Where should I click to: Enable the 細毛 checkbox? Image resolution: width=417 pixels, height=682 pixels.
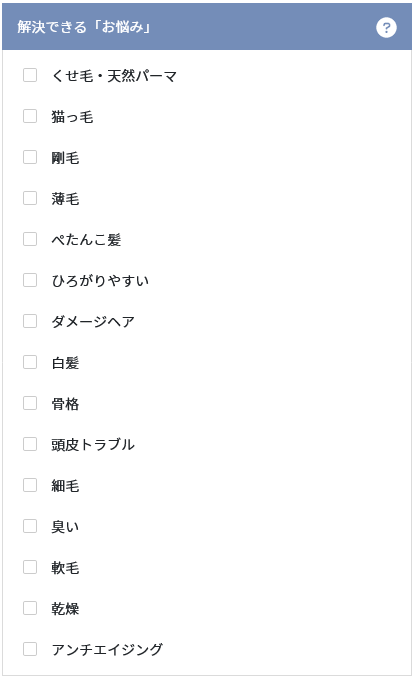tap(30, 485)
